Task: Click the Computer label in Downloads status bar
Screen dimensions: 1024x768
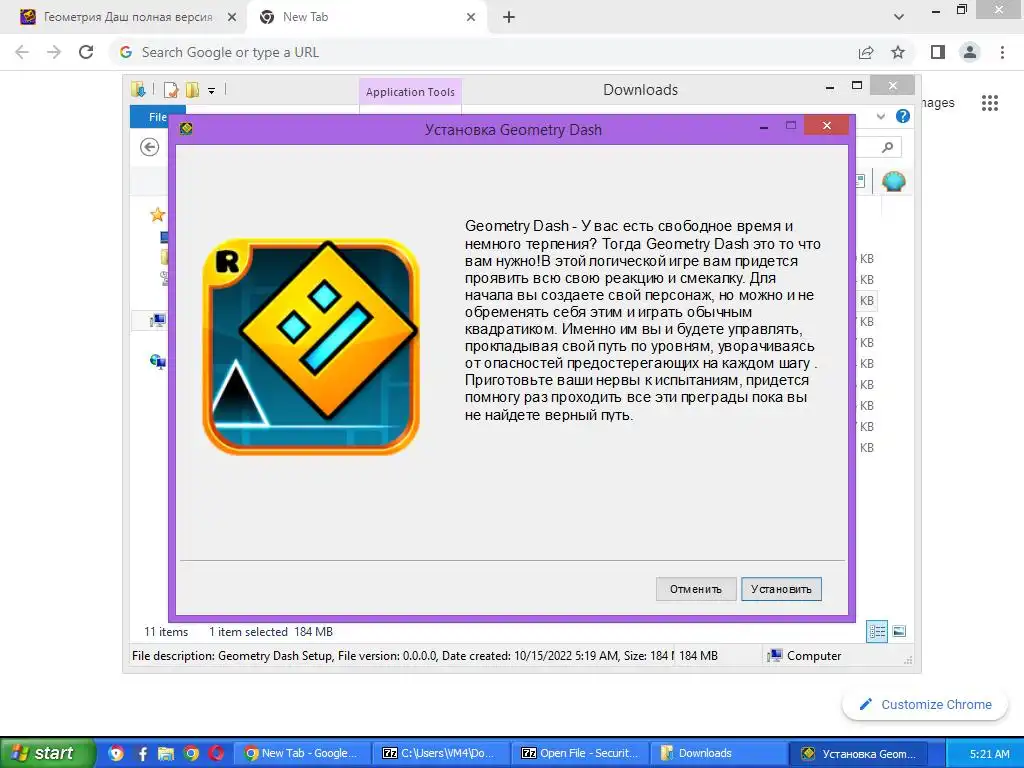Action: click(814, 656)
